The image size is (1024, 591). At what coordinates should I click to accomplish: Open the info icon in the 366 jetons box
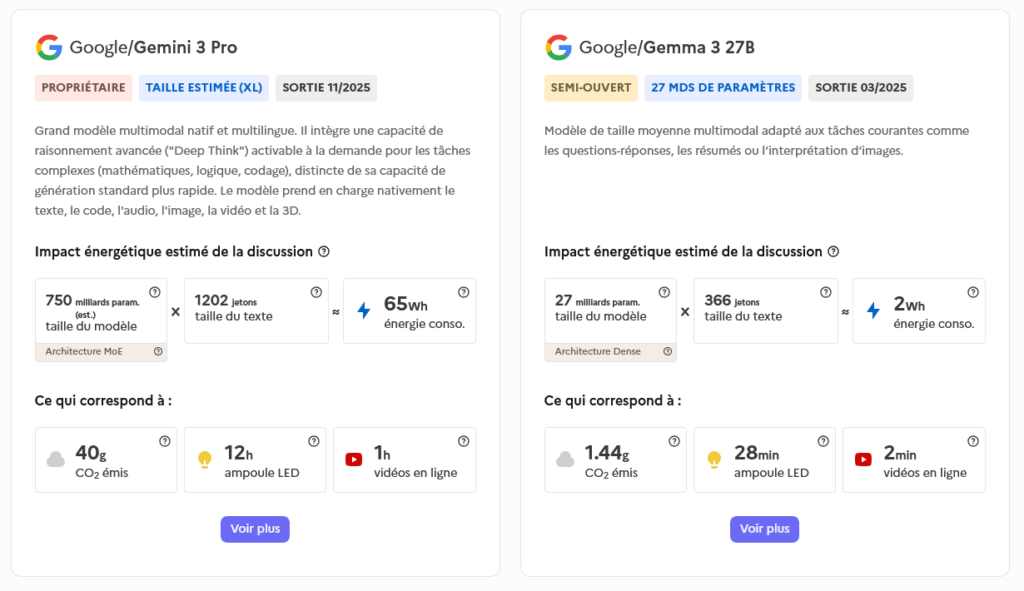[x=825, y=292]
